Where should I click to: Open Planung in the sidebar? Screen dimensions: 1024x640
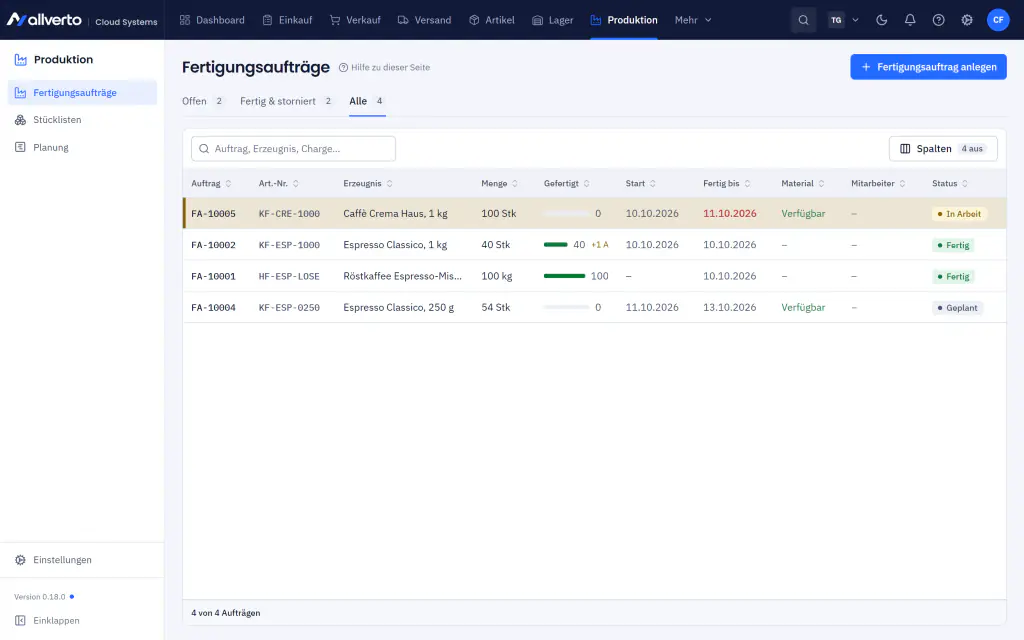[82, 148]
